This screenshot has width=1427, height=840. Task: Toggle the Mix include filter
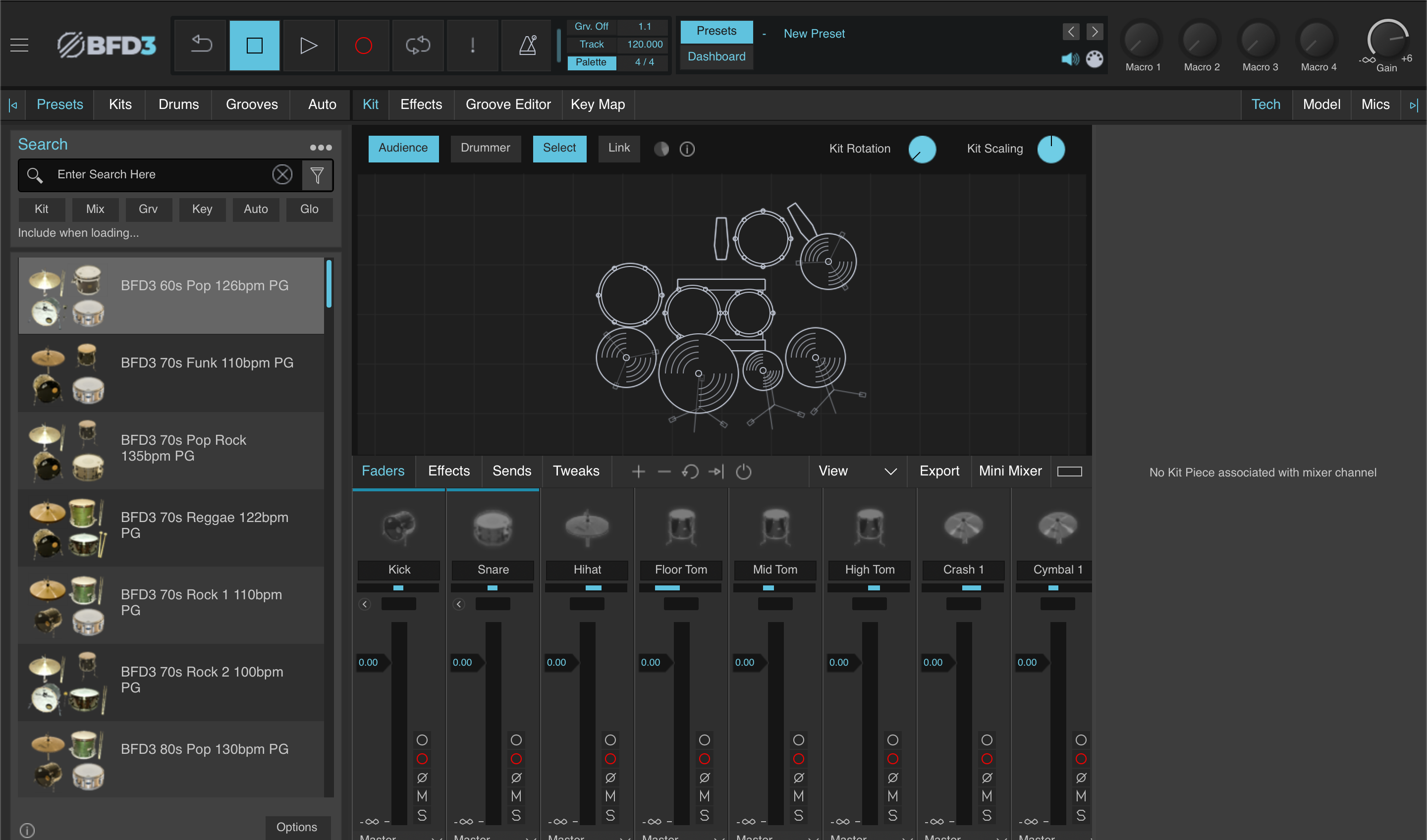click(95, 209)
